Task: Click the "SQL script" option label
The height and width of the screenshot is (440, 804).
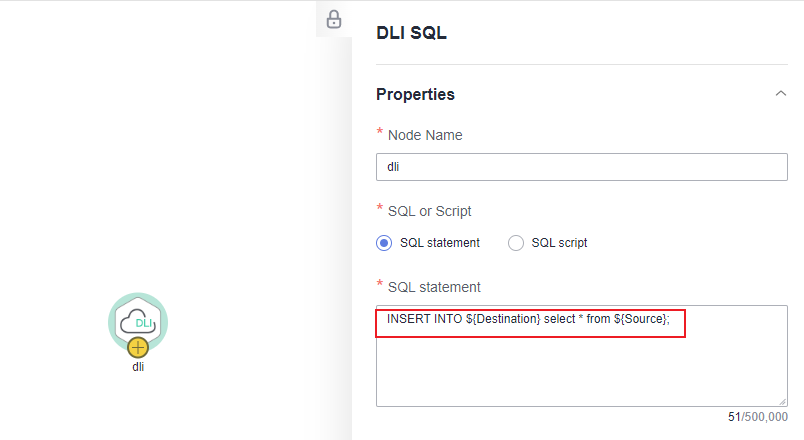Action: click(x=559, y=242)
